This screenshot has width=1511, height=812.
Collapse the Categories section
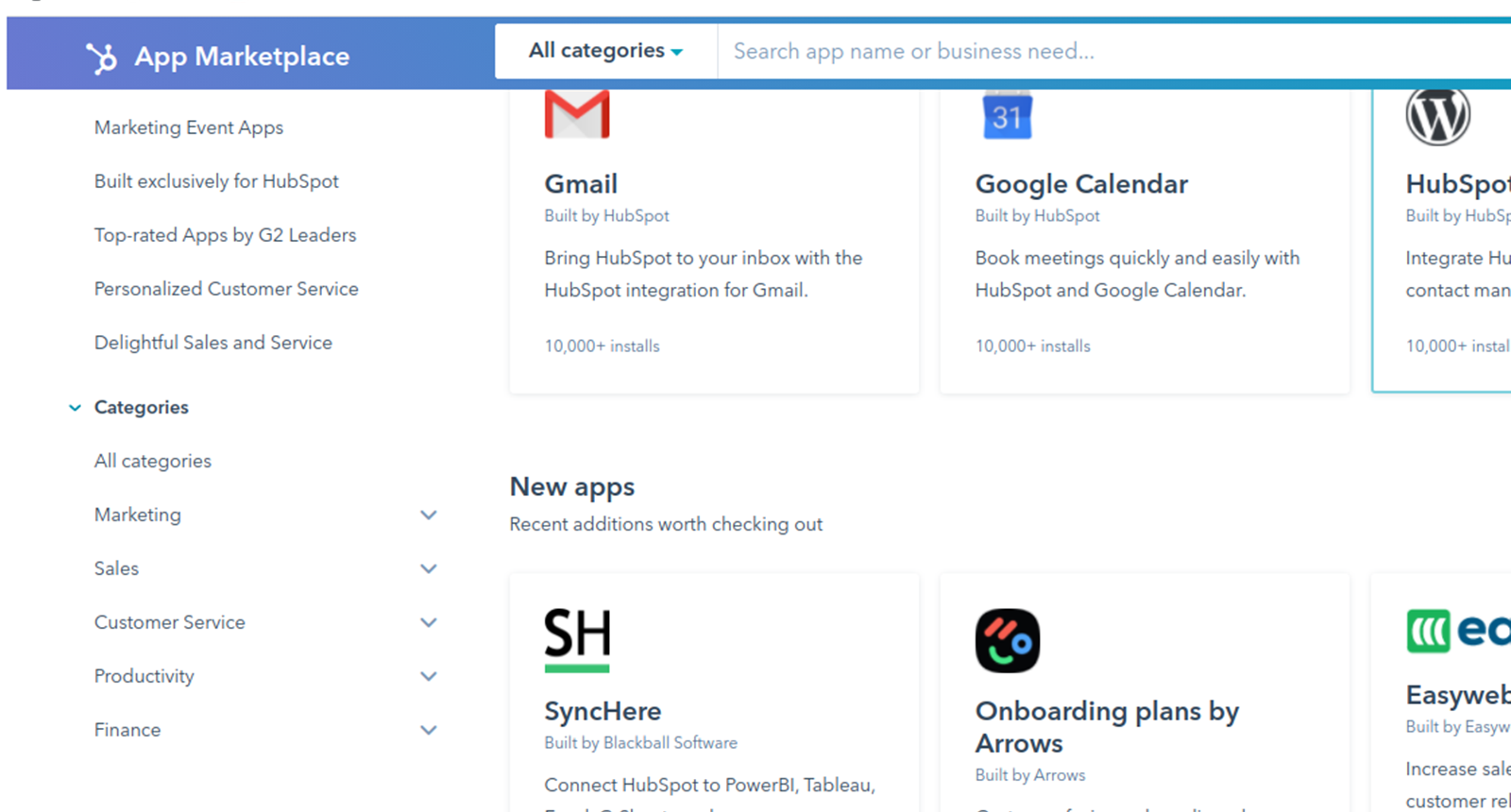coord(76,408)
